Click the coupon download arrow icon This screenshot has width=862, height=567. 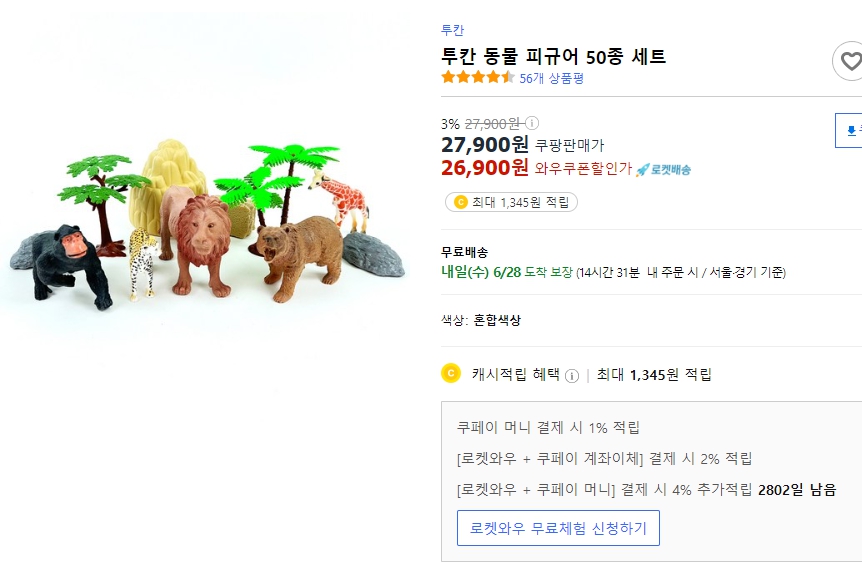coord(851,130)
